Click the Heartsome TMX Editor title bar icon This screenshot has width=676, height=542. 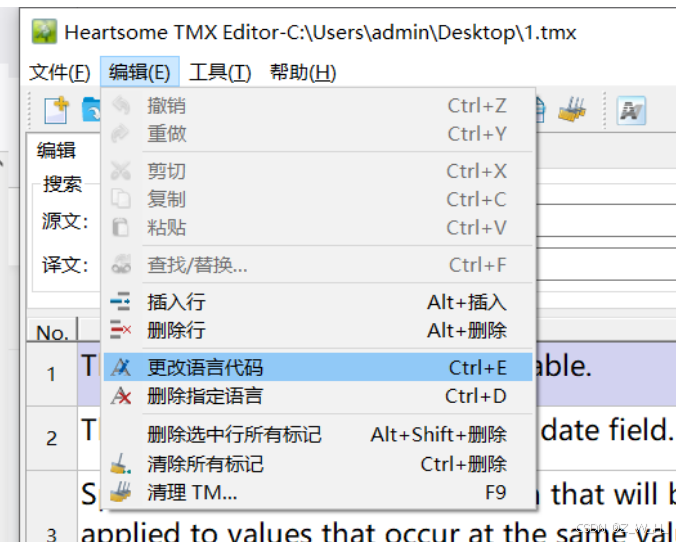tap(44, 31)
